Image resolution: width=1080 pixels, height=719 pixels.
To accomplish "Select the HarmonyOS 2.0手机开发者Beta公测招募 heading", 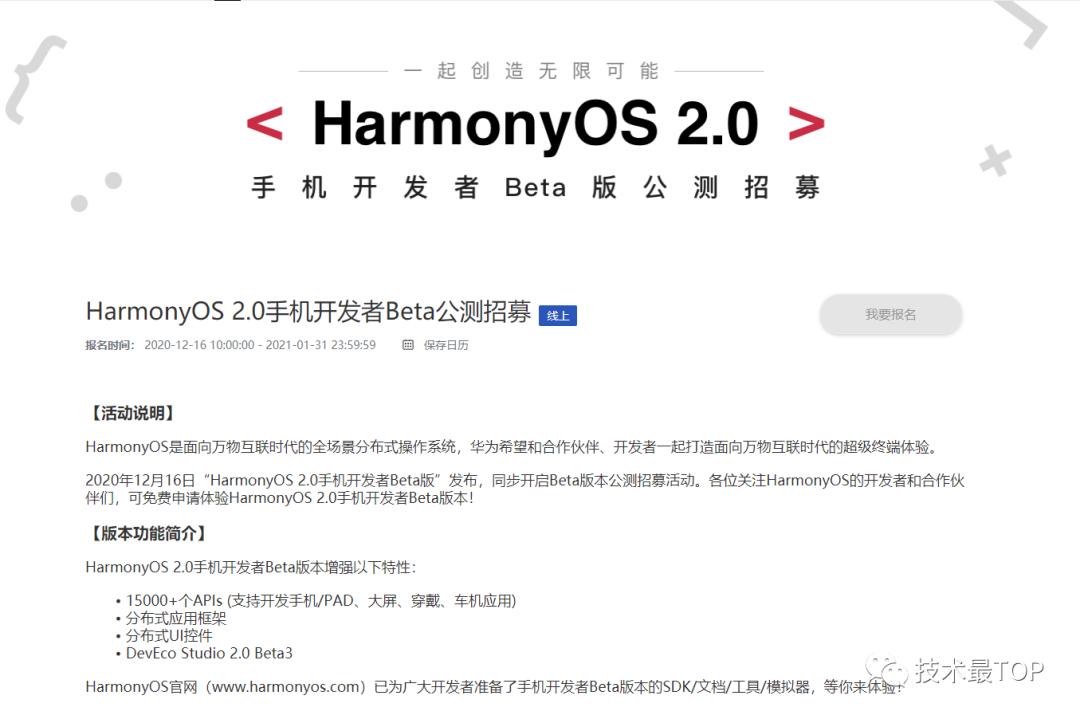I will [x=309, y=311].
